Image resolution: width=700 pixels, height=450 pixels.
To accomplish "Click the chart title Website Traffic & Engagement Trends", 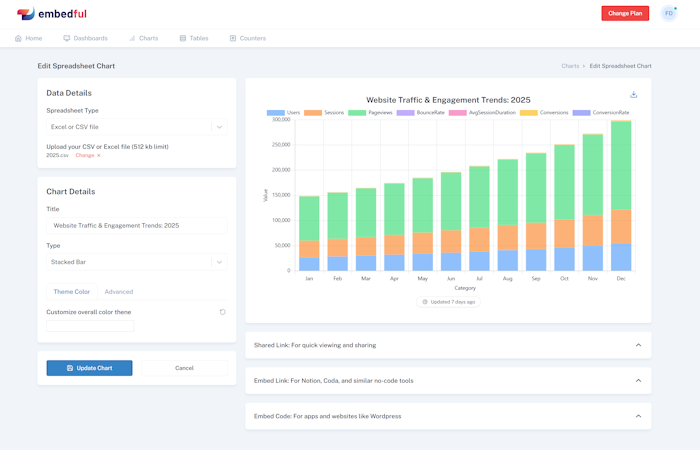I will coord(448,100).
